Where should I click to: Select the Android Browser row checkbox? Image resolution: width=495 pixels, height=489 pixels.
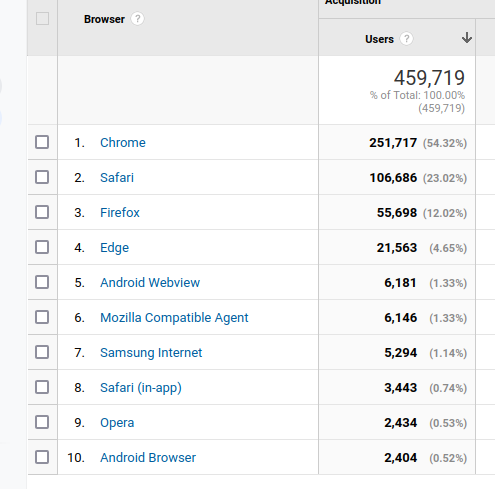[42, 457]
